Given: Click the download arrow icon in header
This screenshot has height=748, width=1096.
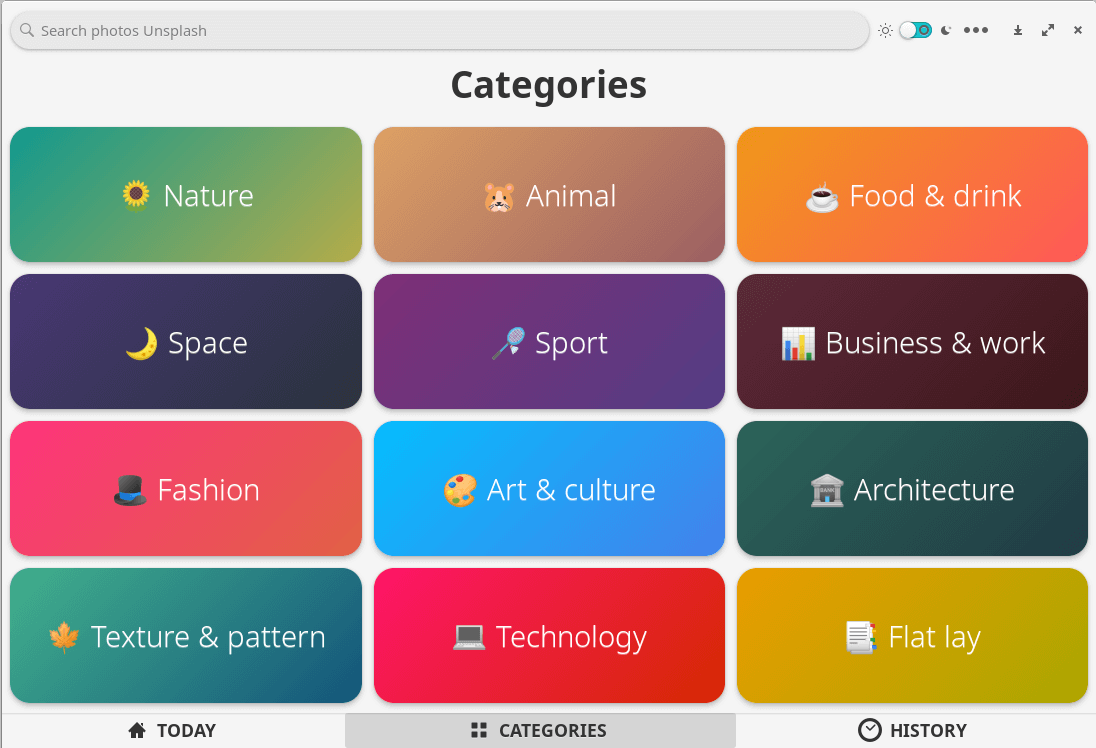Looking at the screenshot, I should click(1018, 30).
